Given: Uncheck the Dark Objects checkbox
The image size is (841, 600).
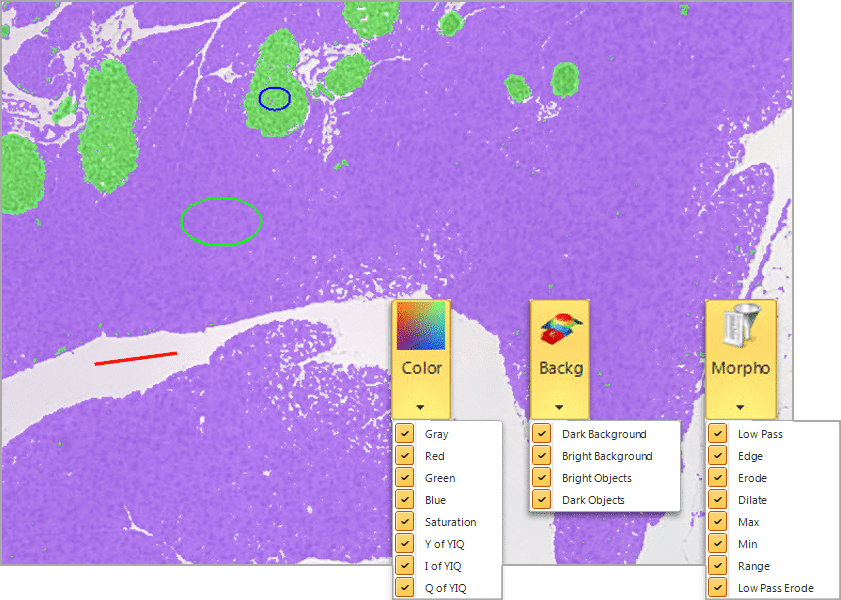Looking at the screenshot, I should point(542,500).
